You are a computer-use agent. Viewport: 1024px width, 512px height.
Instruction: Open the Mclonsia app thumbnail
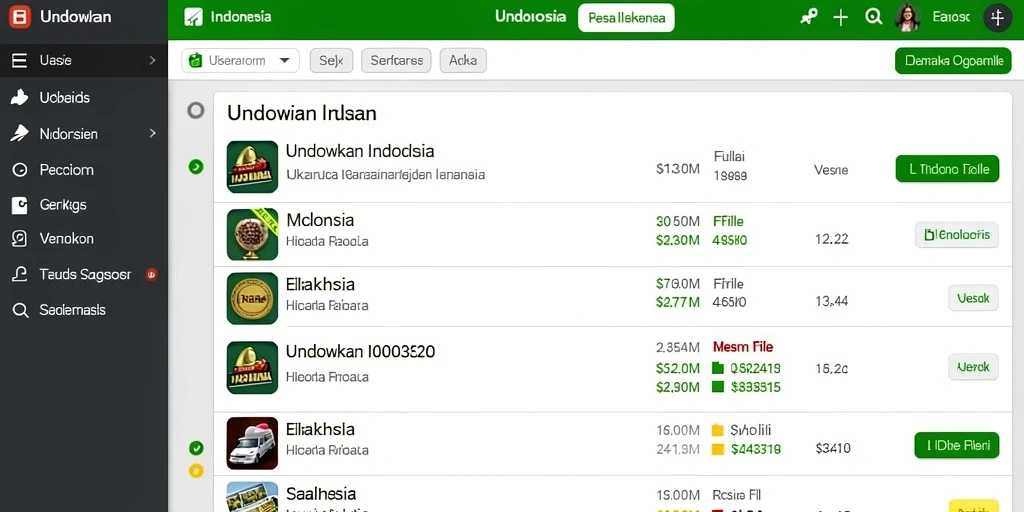tap(252, 235)
